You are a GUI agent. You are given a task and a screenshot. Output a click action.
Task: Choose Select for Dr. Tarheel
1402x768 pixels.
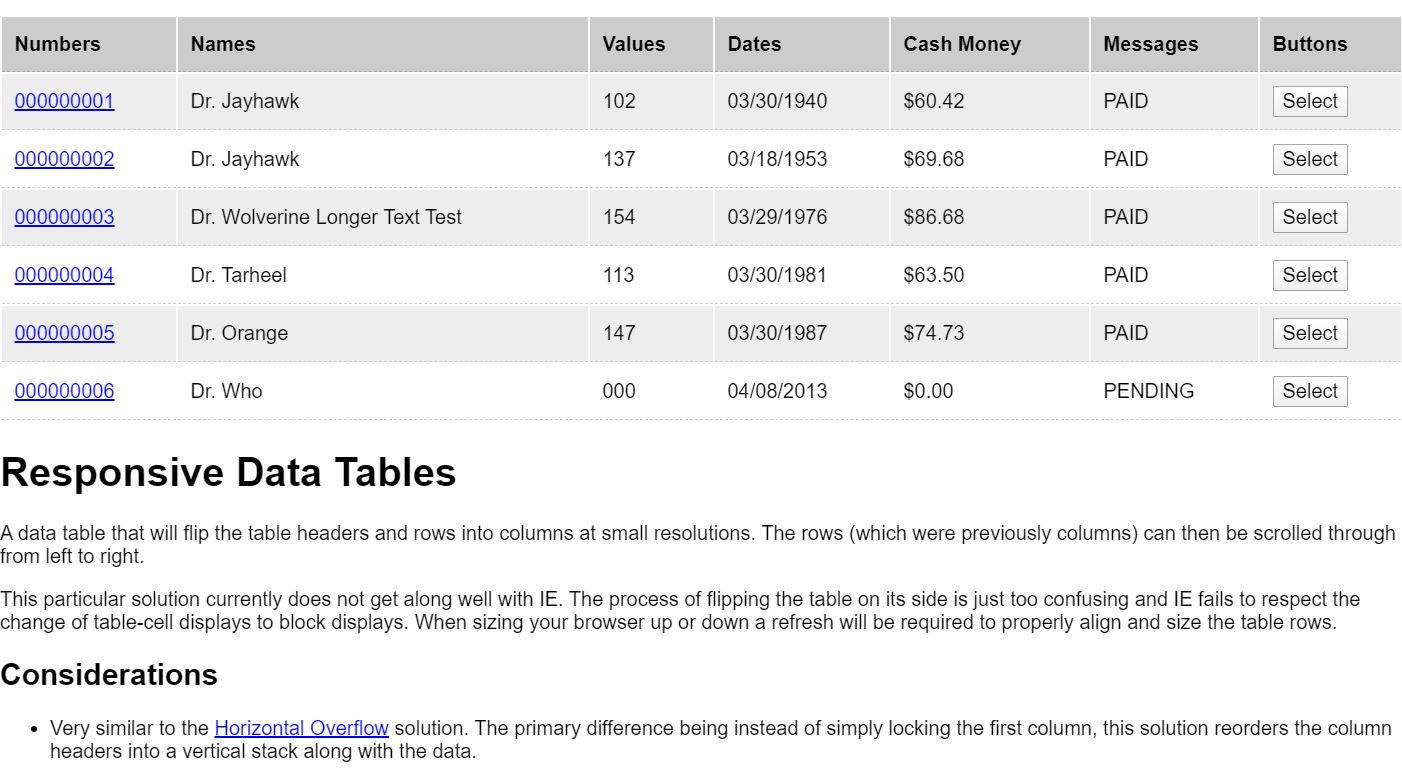pos(1310,275)
